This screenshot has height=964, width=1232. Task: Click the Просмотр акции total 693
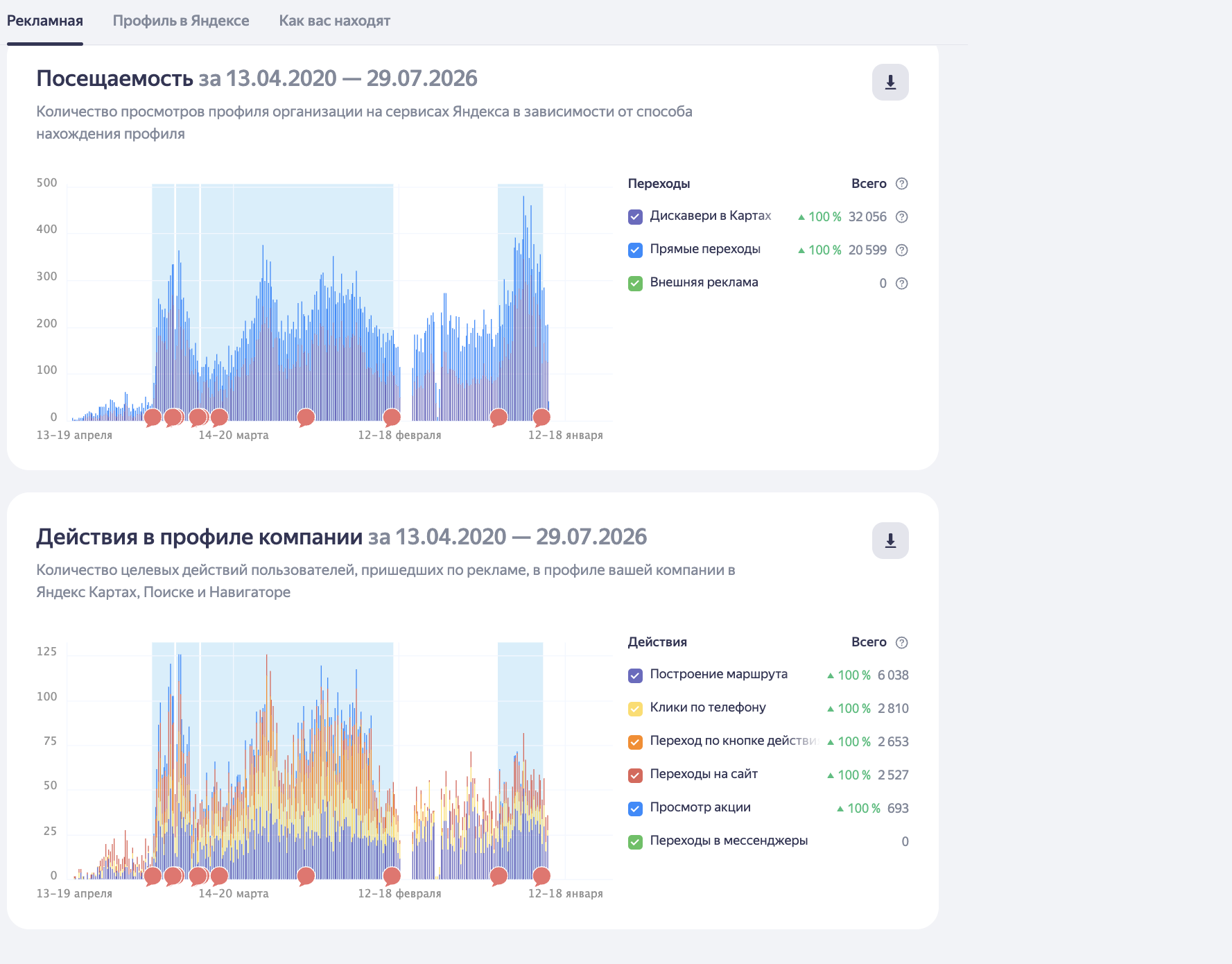pyautogui.click(x=898, y=809)
